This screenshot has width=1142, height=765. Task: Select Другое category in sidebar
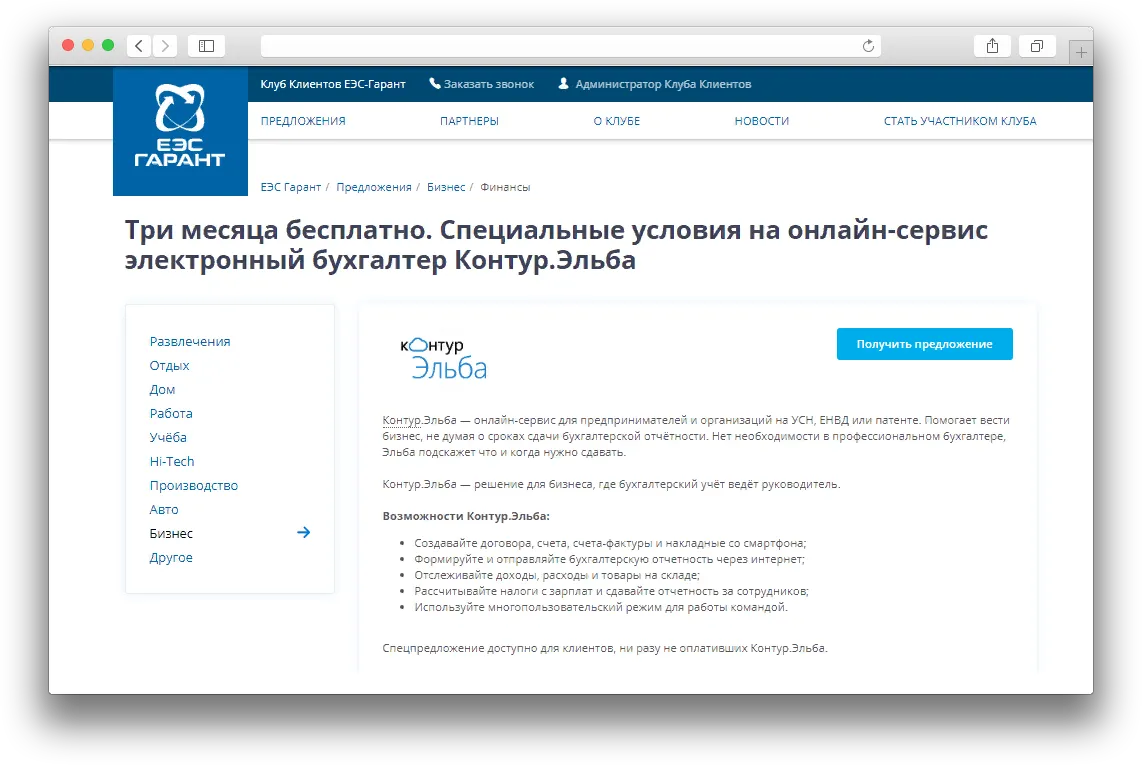pos(171,557)
